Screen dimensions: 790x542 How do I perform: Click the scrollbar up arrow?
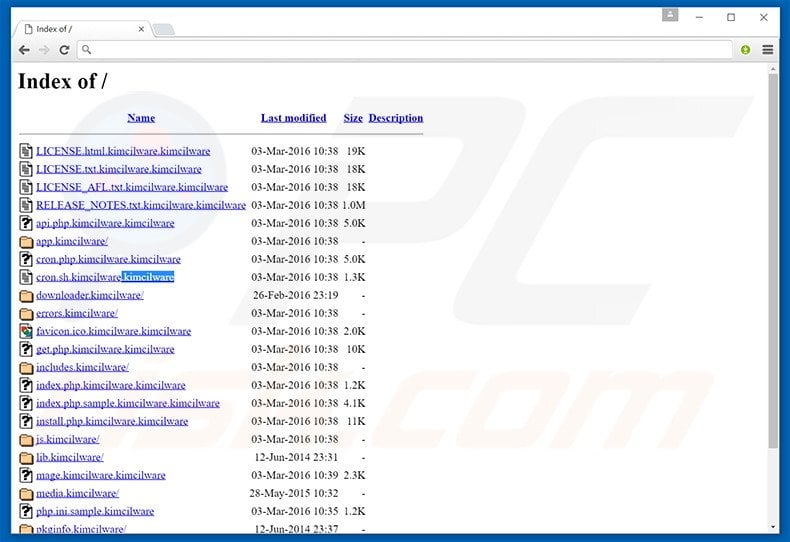pos(773,68)
